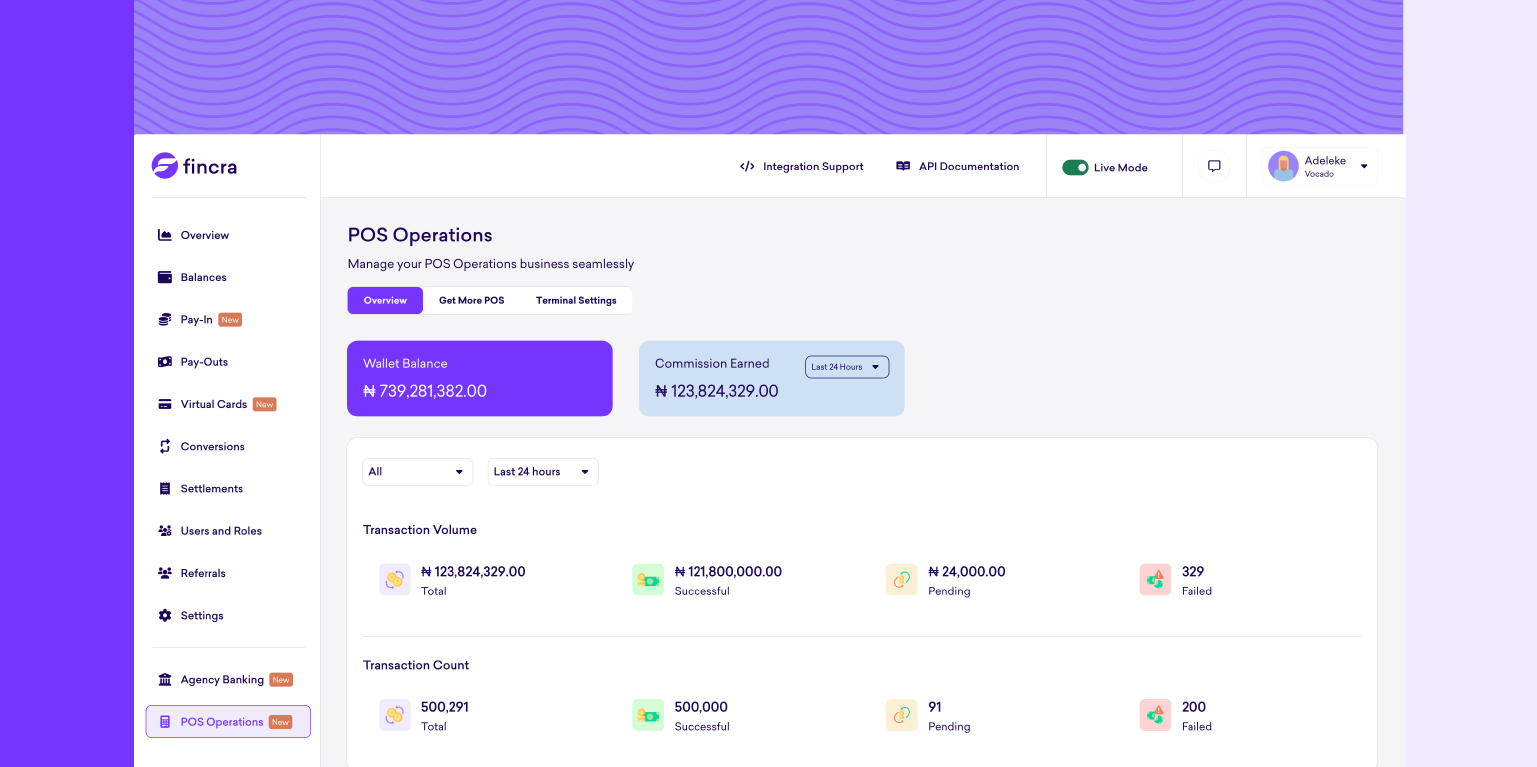Click the ₦ 24,000.00 pending volume
1537x767 pixels.
[967, 572]
